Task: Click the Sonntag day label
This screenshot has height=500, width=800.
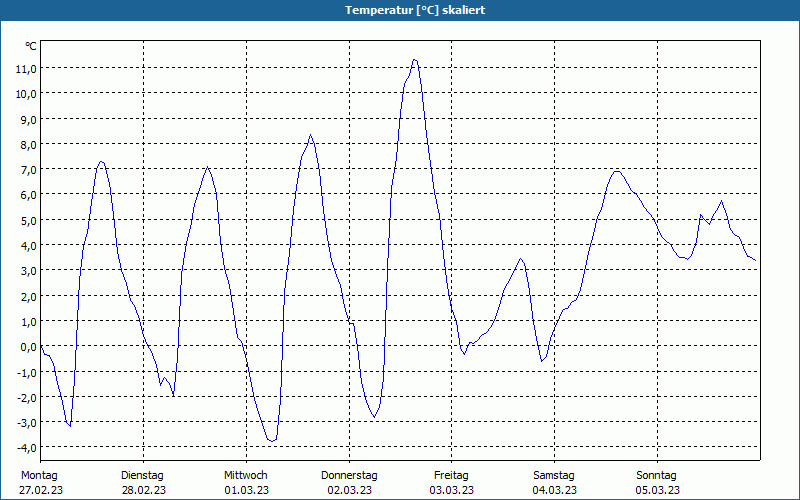Action: (657, 475)
